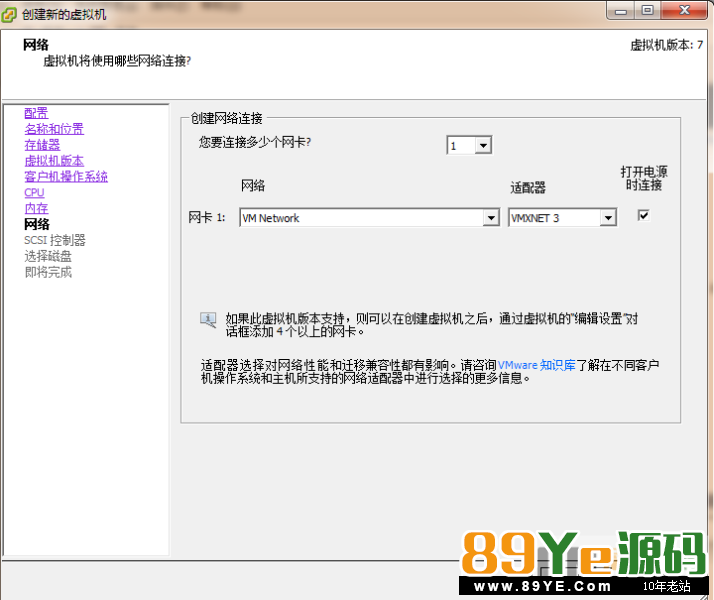Click the 即将完成 step in the sidebar
Image resolution: width=714 pixels, height=600 pixels.
(x=48, y=272)
